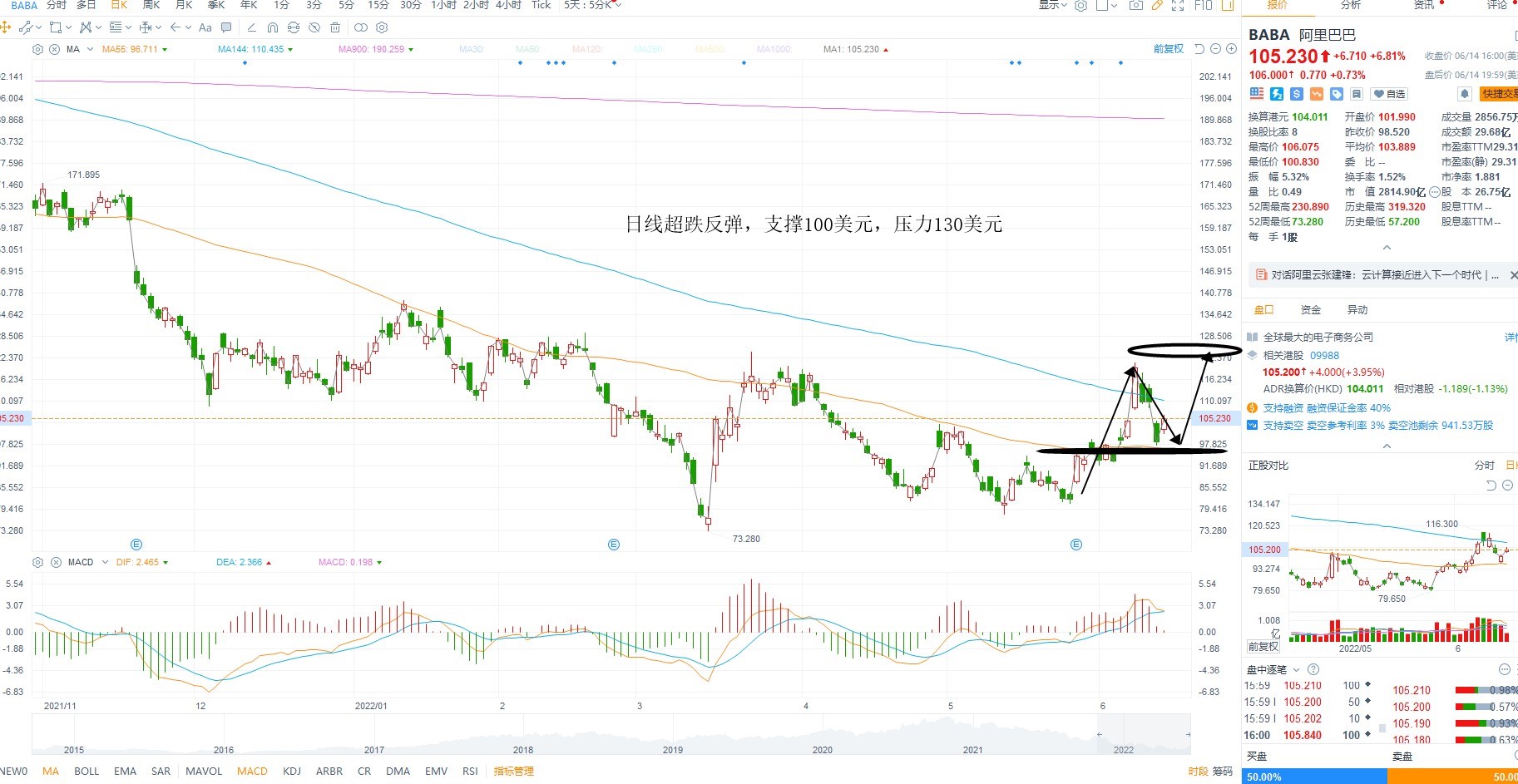The height and width of the screenshot is (784, 1518).
Task: Add a comment bubble annotation
Action: 226,27
